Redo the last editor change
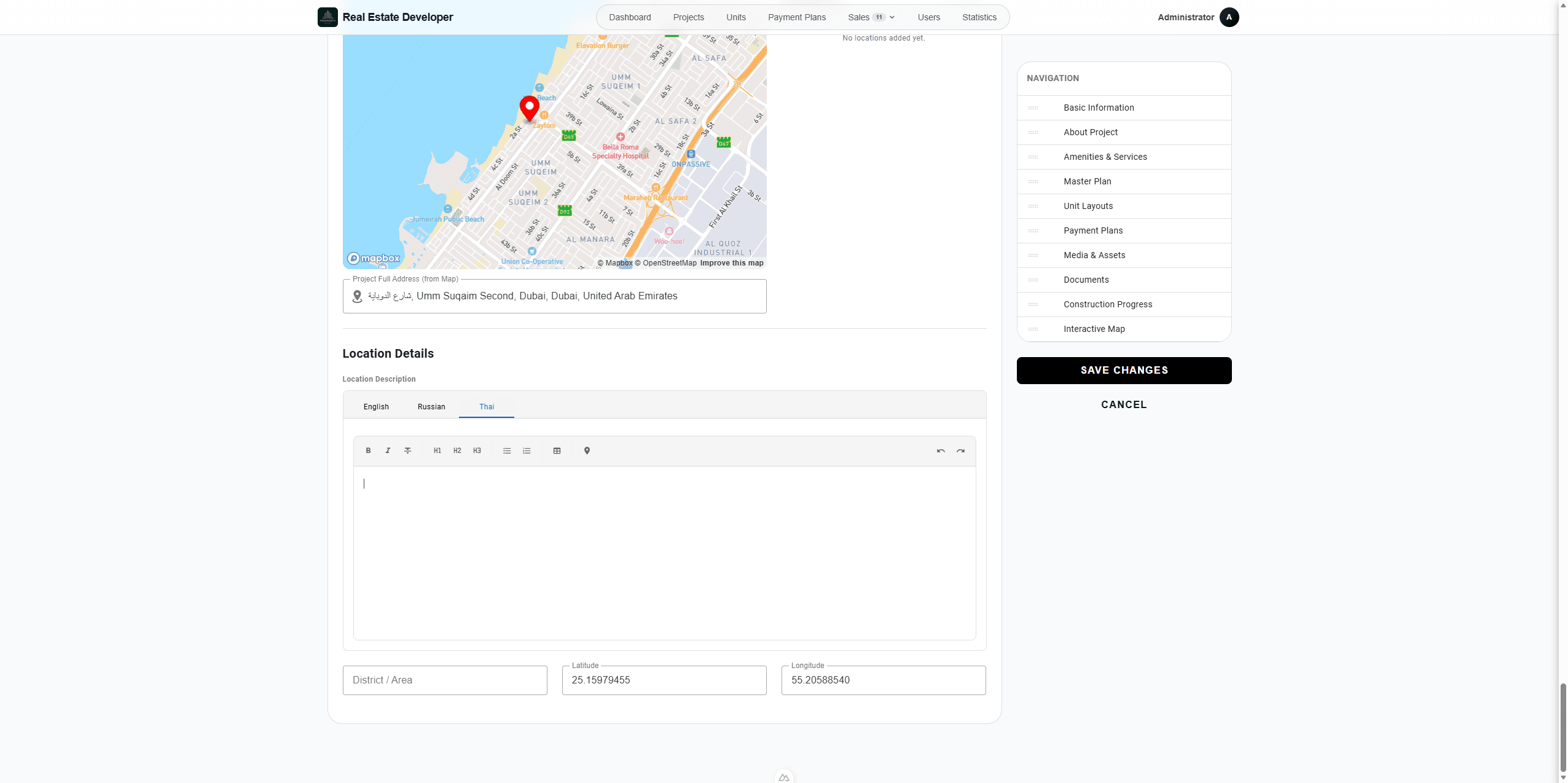 (960, 451)
